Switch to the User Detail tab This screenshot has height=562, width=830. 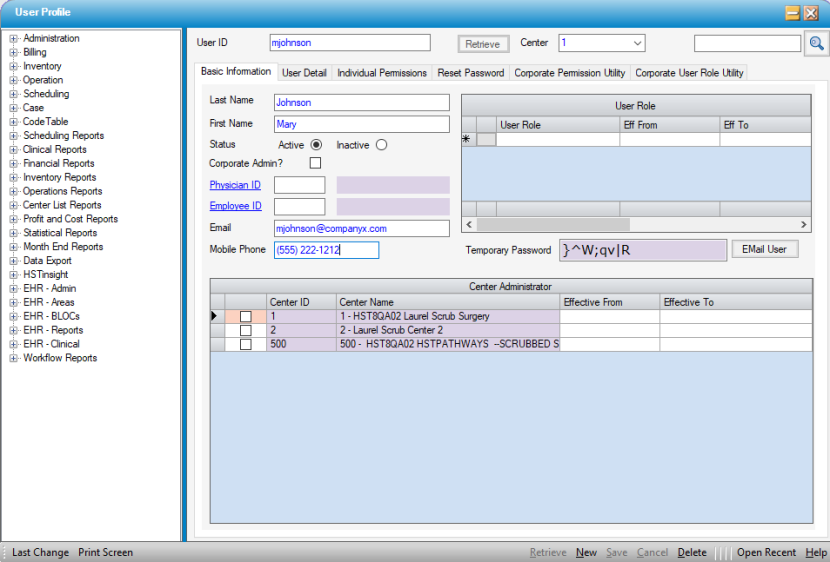tap(304, 73)
